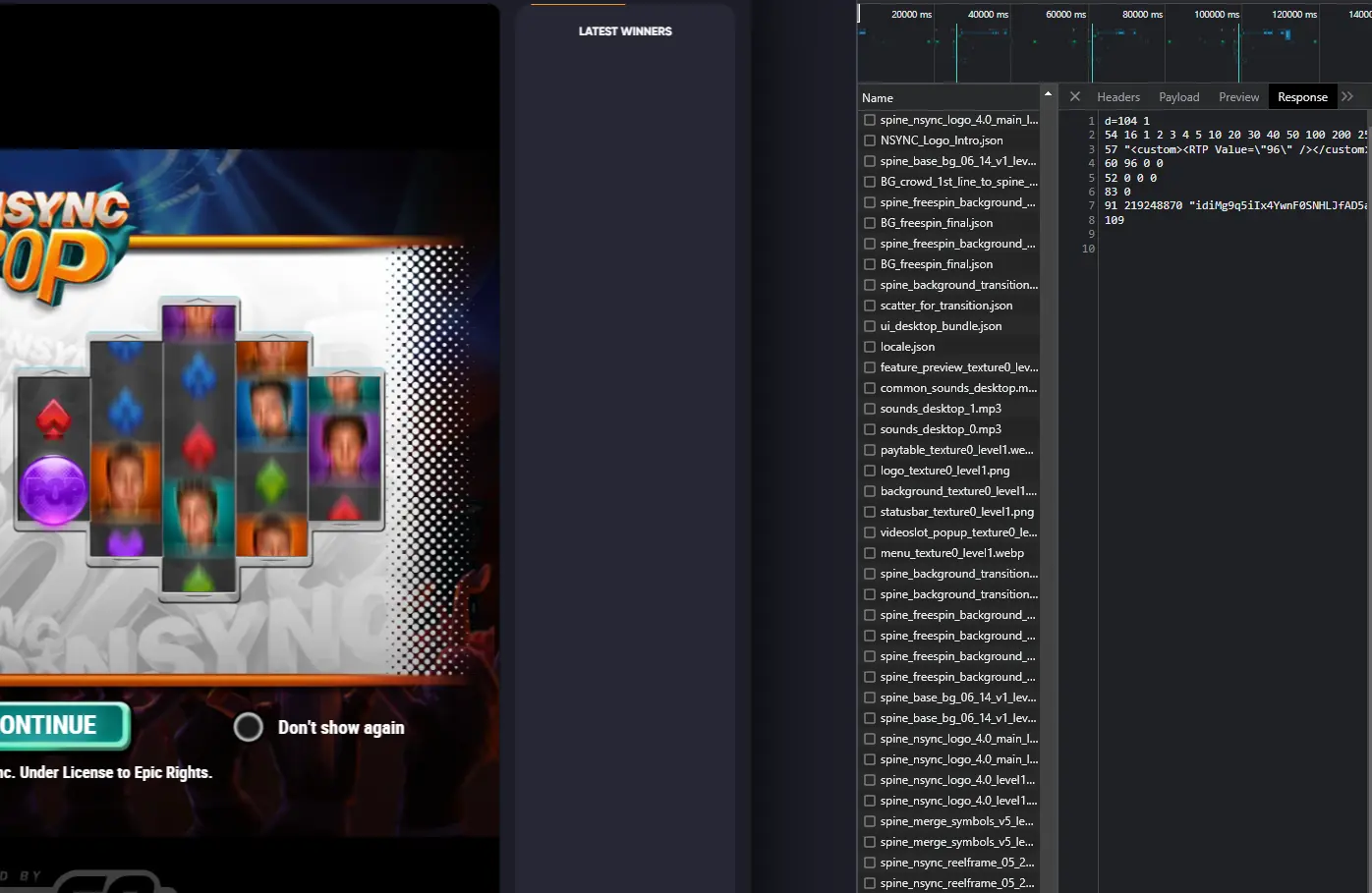
Task: Select the NSYNC_Logo_Intro.json request
Action: (942, 140)
